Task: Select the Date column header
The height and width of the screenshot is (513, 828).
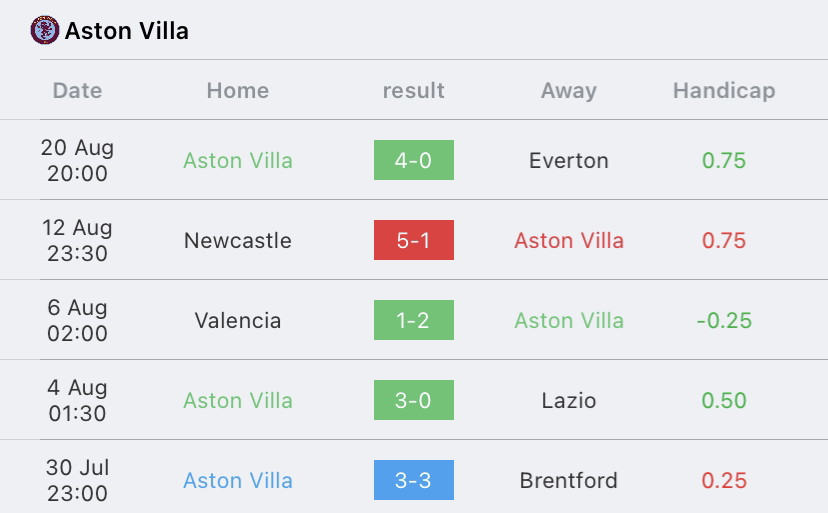Action: [77, 90]
